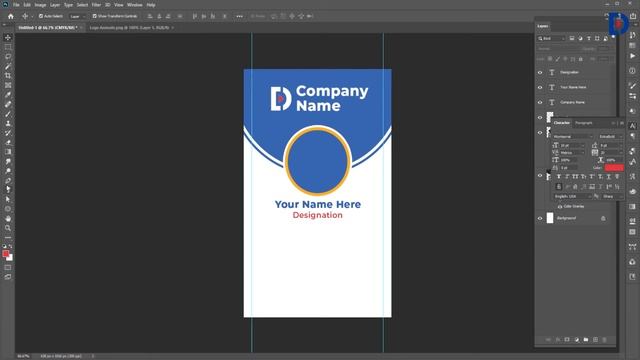This screenshot has width=640, height=360.
Task: Open the Auto-Select Layer dropdown
Action: 77,16
